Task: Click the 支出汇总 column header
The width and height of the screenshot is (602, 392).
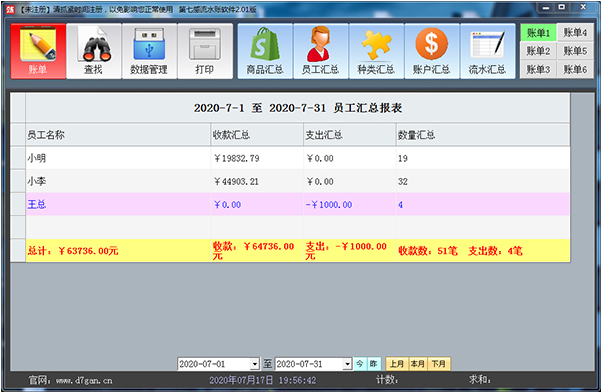Action: 350,135
